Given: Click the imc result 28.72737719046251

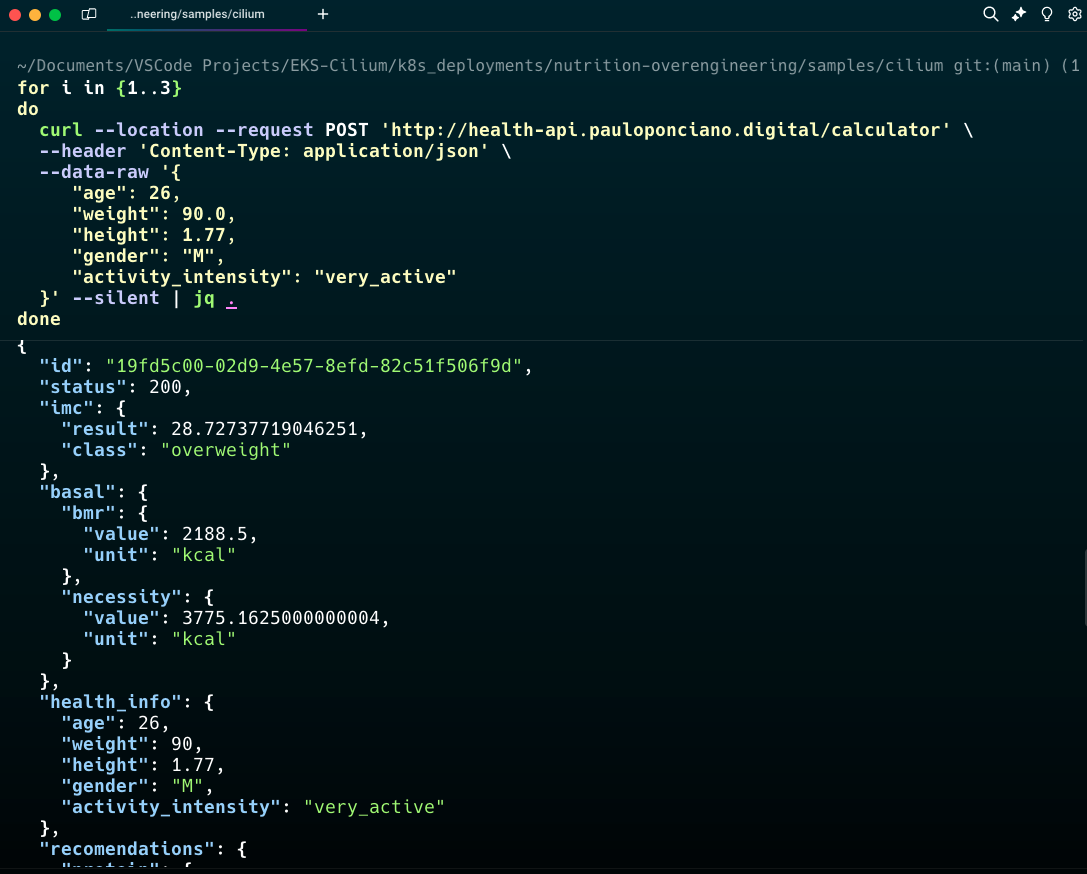Looking at the screenshot, I should pyautogui.click(x=264, y=429).
